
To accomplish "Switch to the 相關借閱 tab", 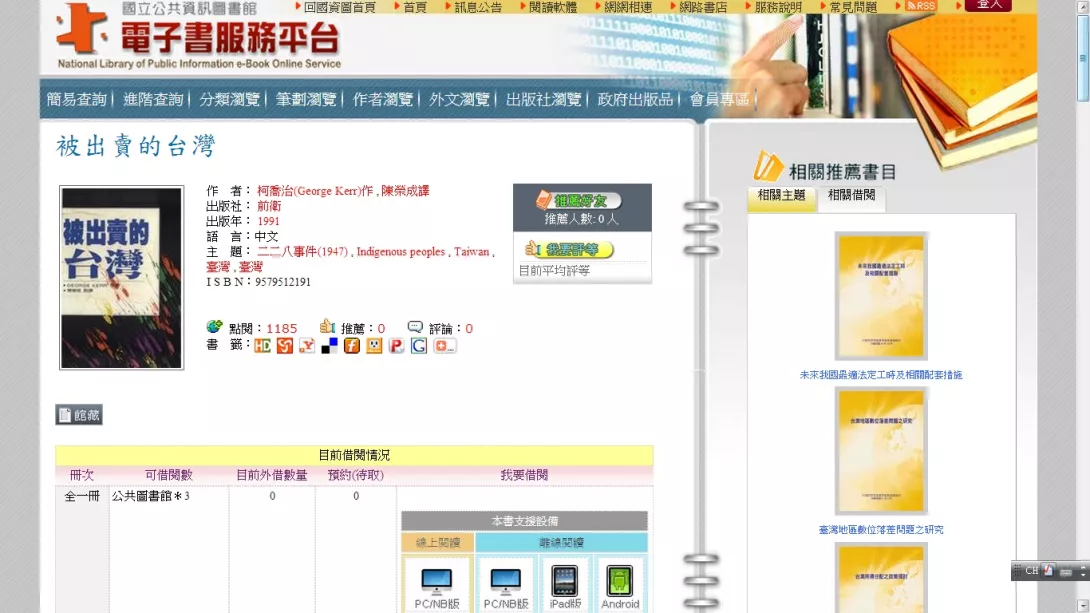I will tap(852, 197).
